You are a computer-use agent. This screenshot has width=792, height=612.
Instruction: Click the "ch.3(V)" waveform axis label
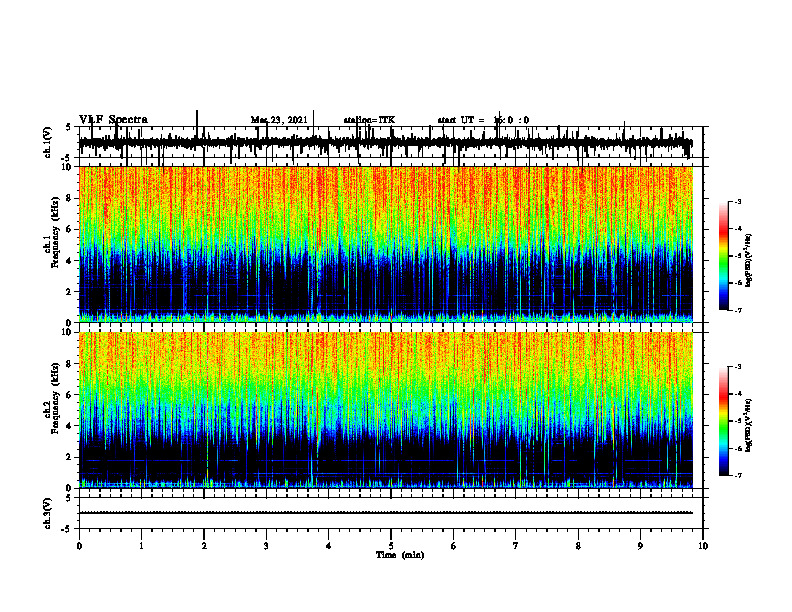tap(48, 513)
